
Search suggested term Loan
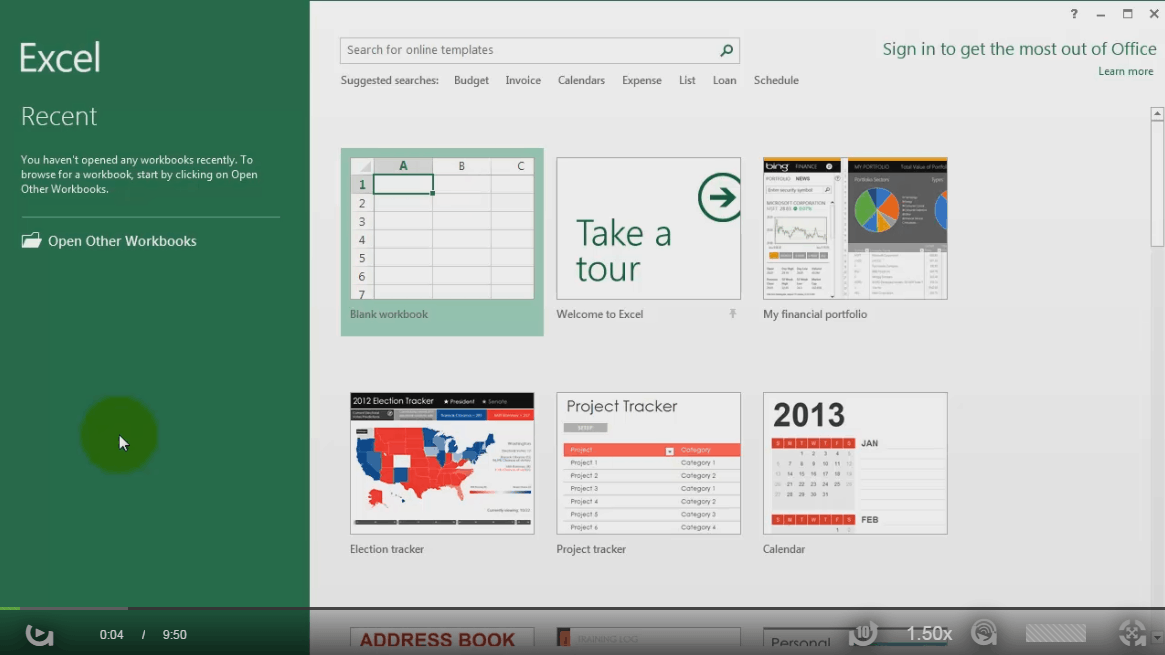pos(724,80)
